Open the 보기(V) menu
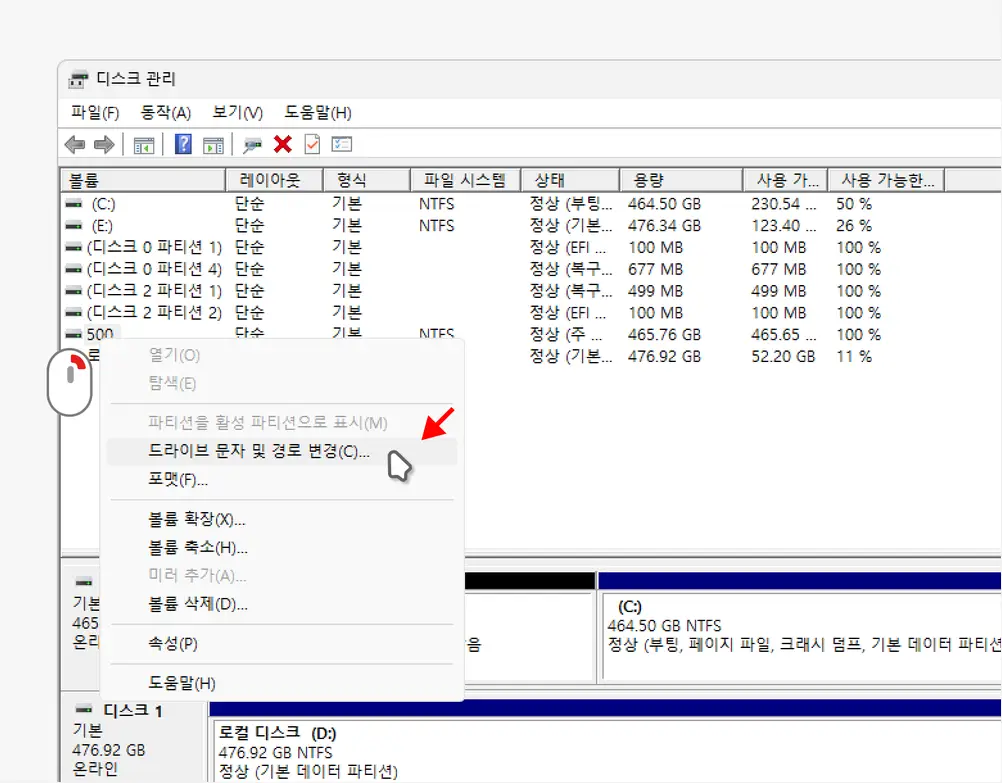 pos(235,112)
